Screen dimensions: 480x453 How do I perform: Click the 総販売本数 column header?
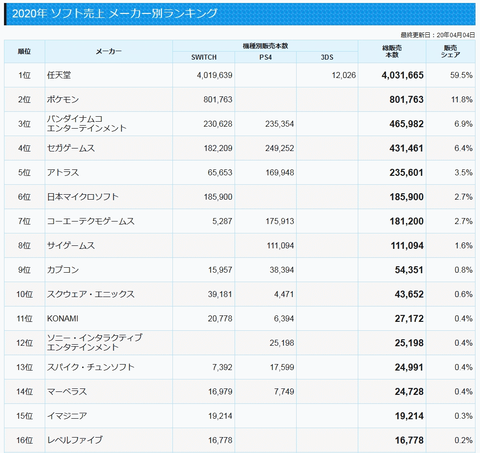pyautogui.click(x=392, y=51)
